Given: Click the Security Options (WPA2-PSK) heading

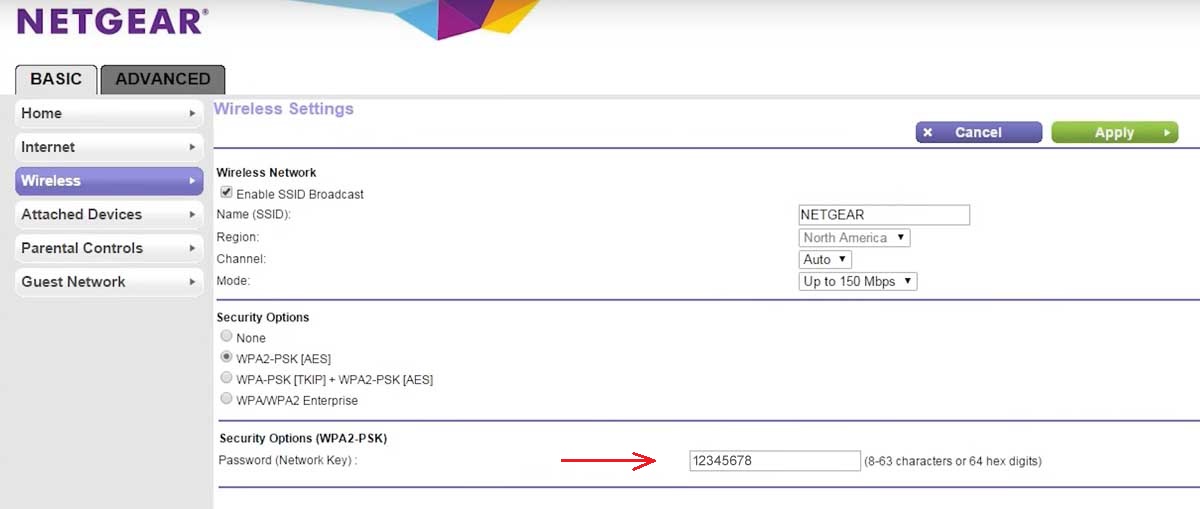Looking at the screenshot, I should pyautogui.click(x=303, y=439).
